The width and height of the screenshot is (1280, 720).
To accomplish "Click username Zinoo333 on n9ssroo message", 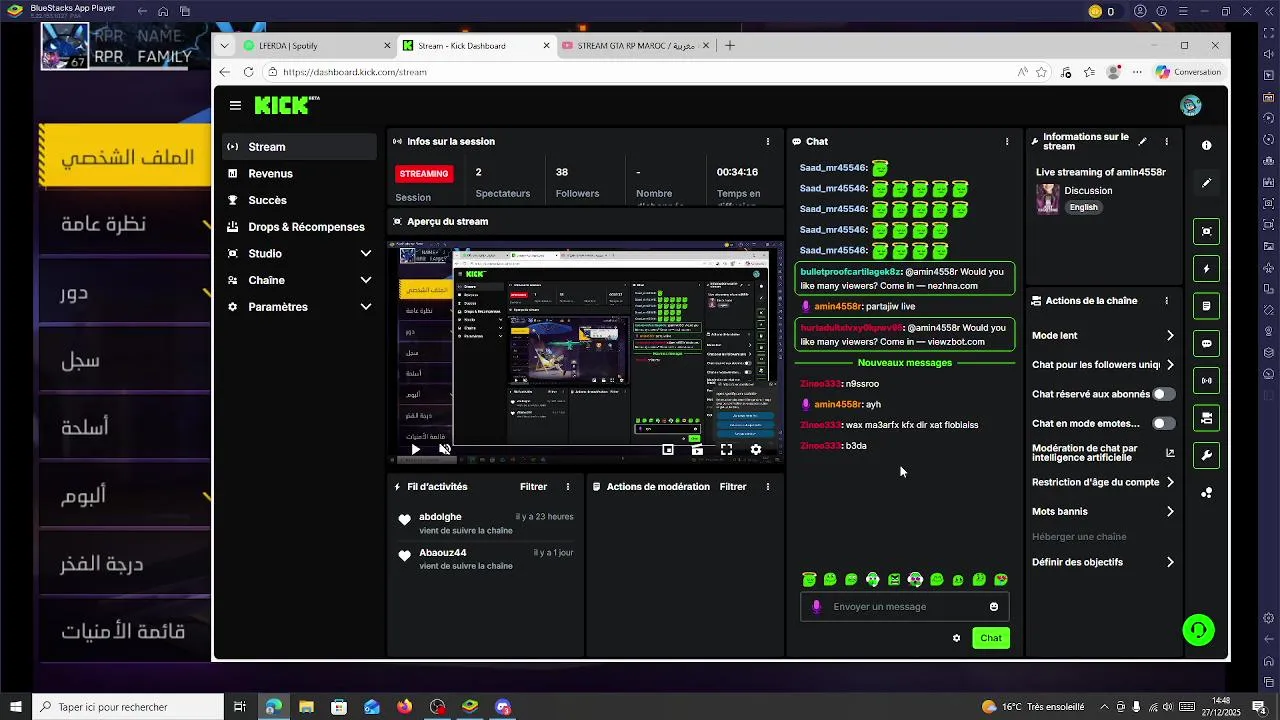I will pos(820,384).
